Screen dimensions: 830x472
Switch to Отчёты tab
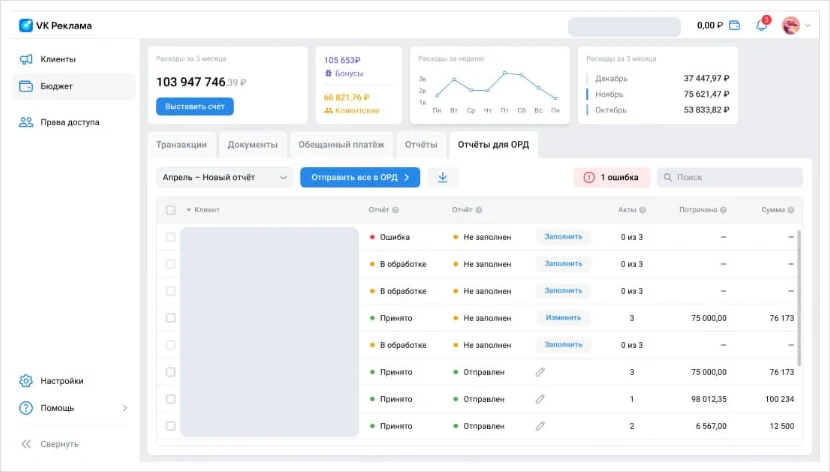click(x=421, y=144)
